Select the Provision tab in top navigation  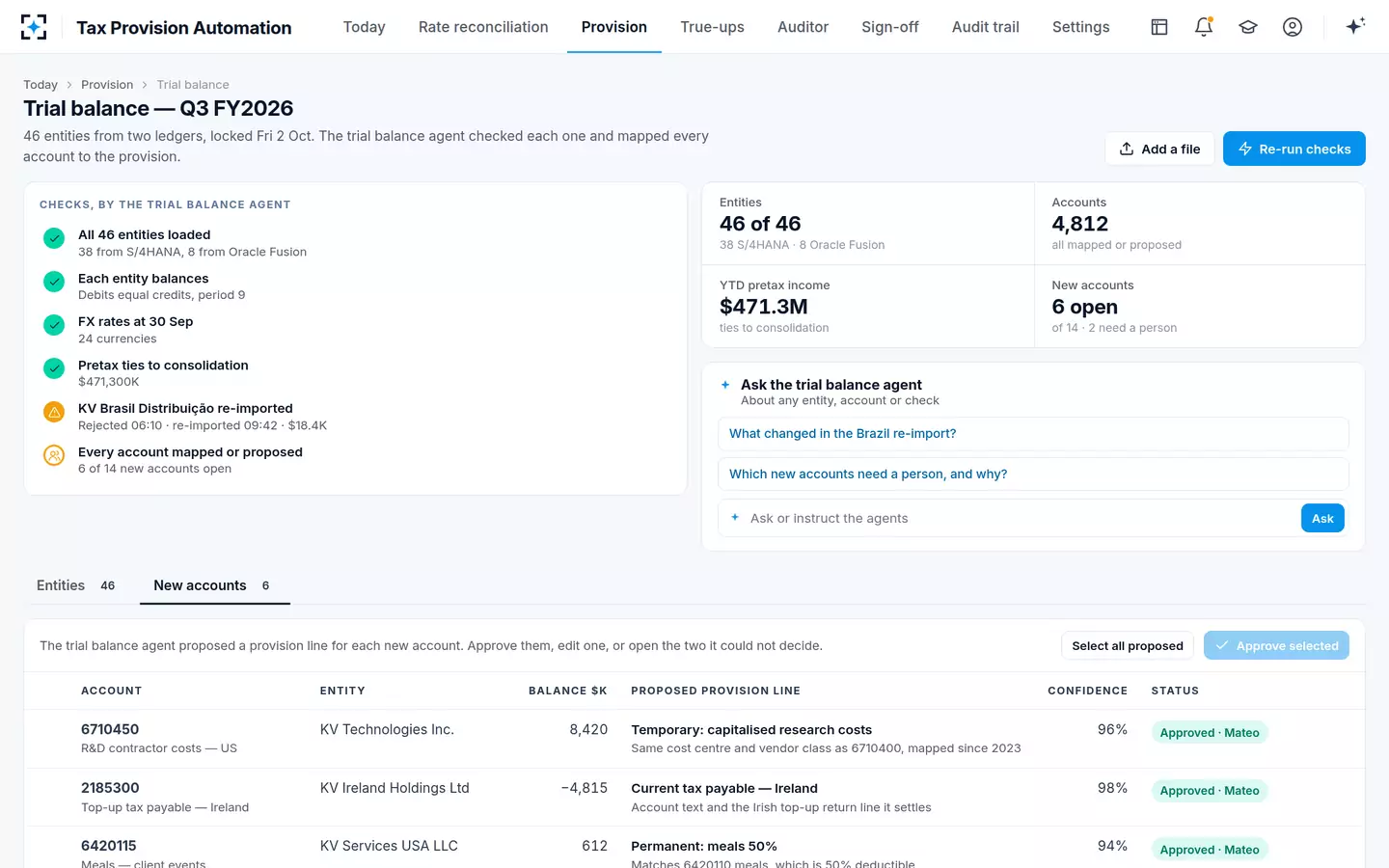pyautogui.click(x=614, y=27)
